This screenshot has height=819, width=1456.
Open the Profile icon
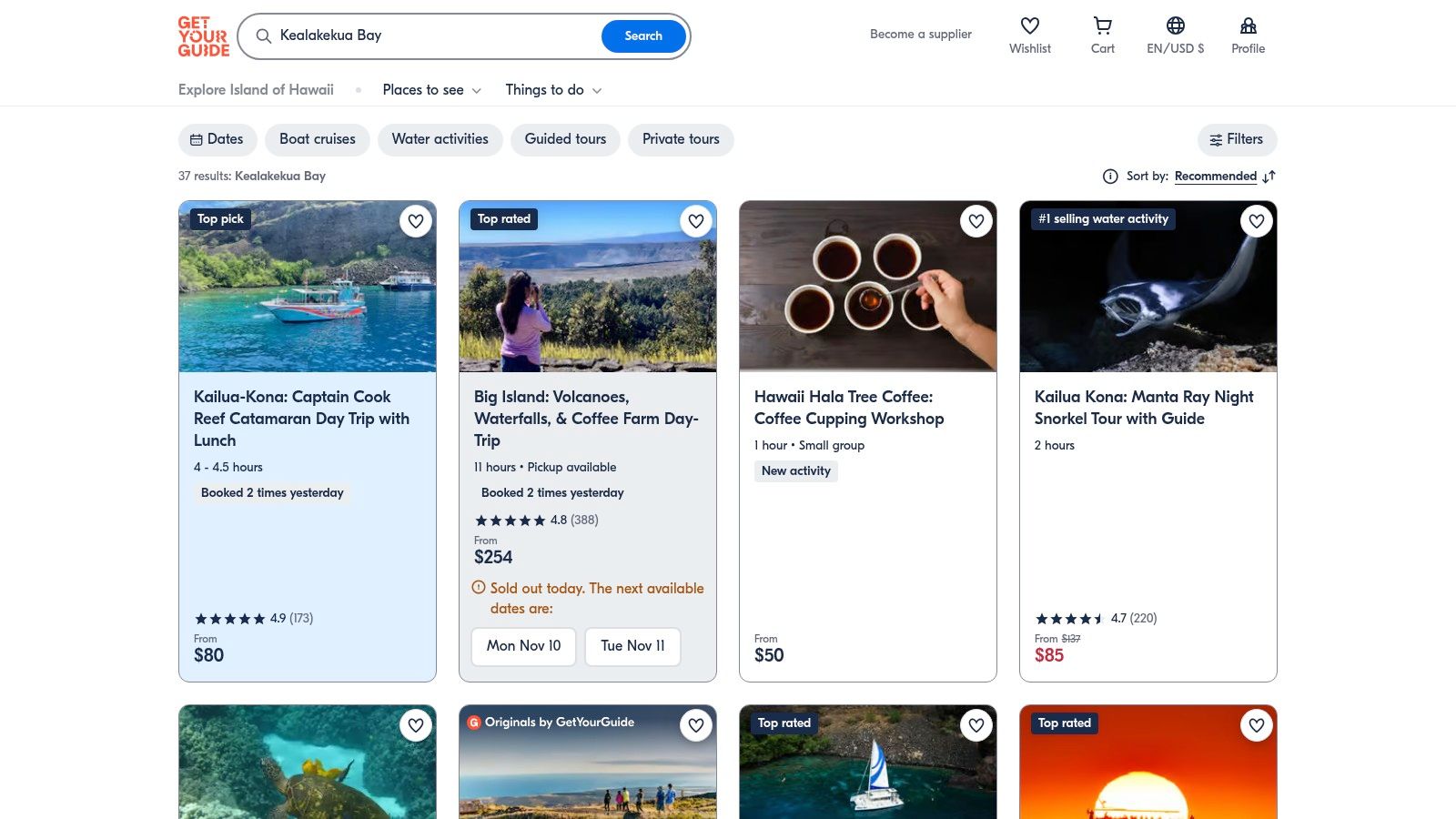1248,26
